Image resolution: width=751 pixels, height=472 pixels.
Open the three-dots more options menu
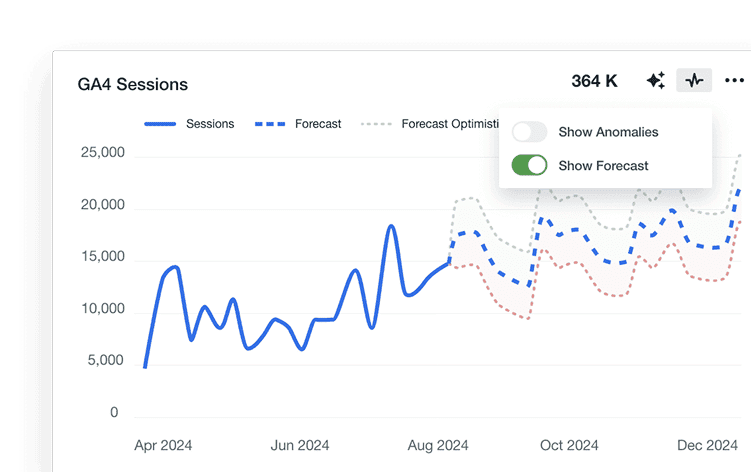[x=734, y=81]
